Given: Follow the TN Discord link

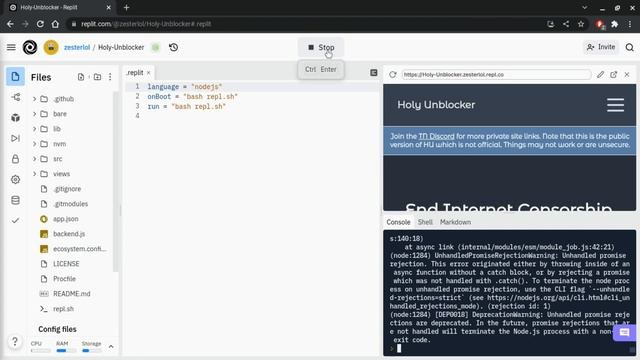Looking at the screenshot, I should coord(436,136).
